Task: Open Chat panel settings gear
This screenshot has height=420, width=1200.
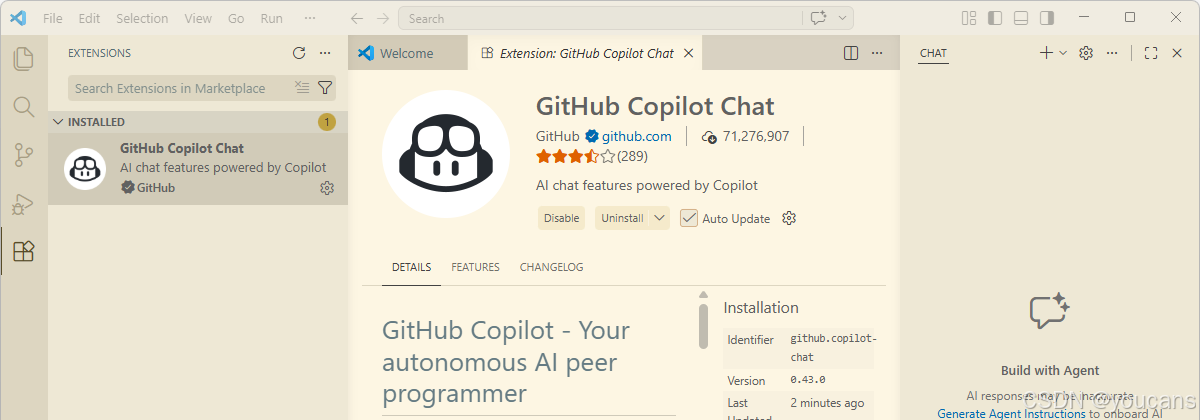Action: pyautogui.click(x=1086, y=53)
